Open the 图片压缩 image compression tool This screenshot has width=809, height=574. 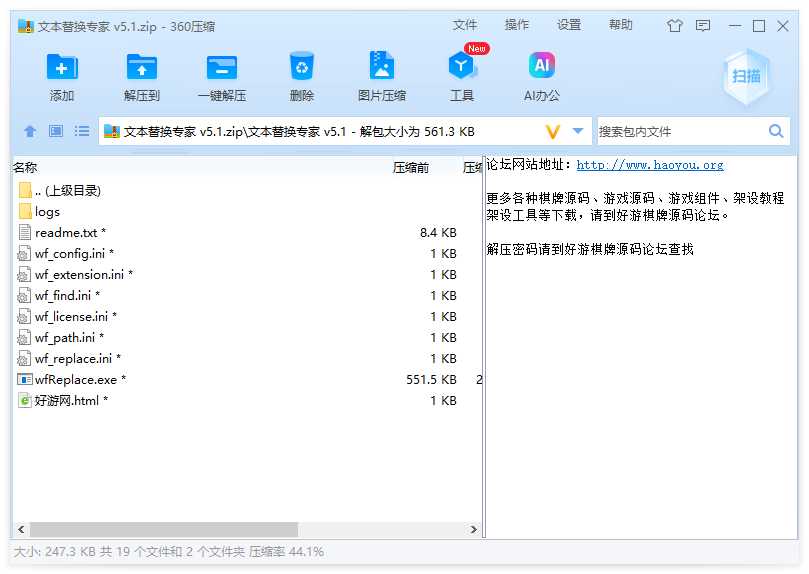pyautogui.click(x=382, y=65)
